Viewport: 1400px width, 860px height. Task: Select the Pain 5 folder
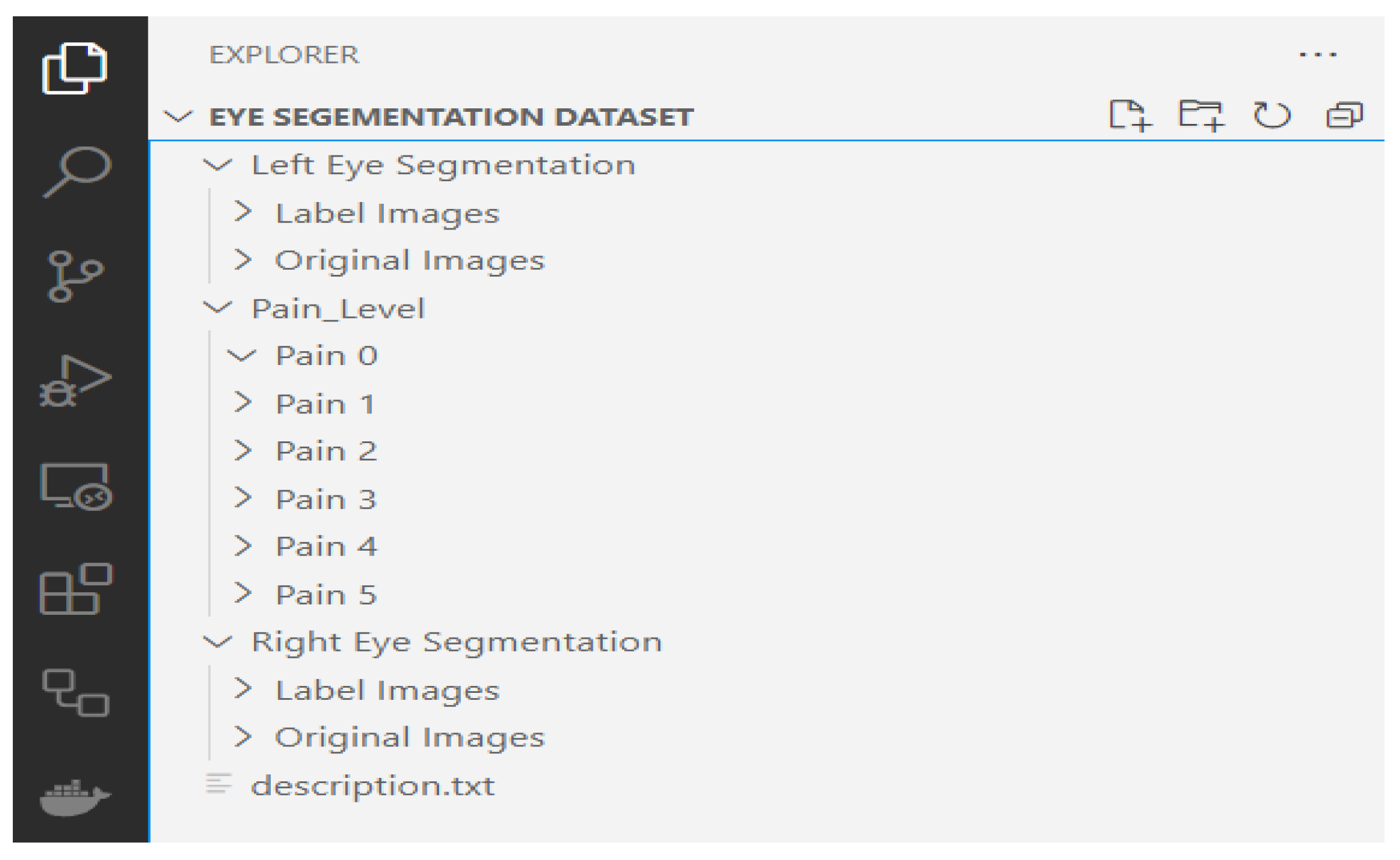click(x=326, y=594)
